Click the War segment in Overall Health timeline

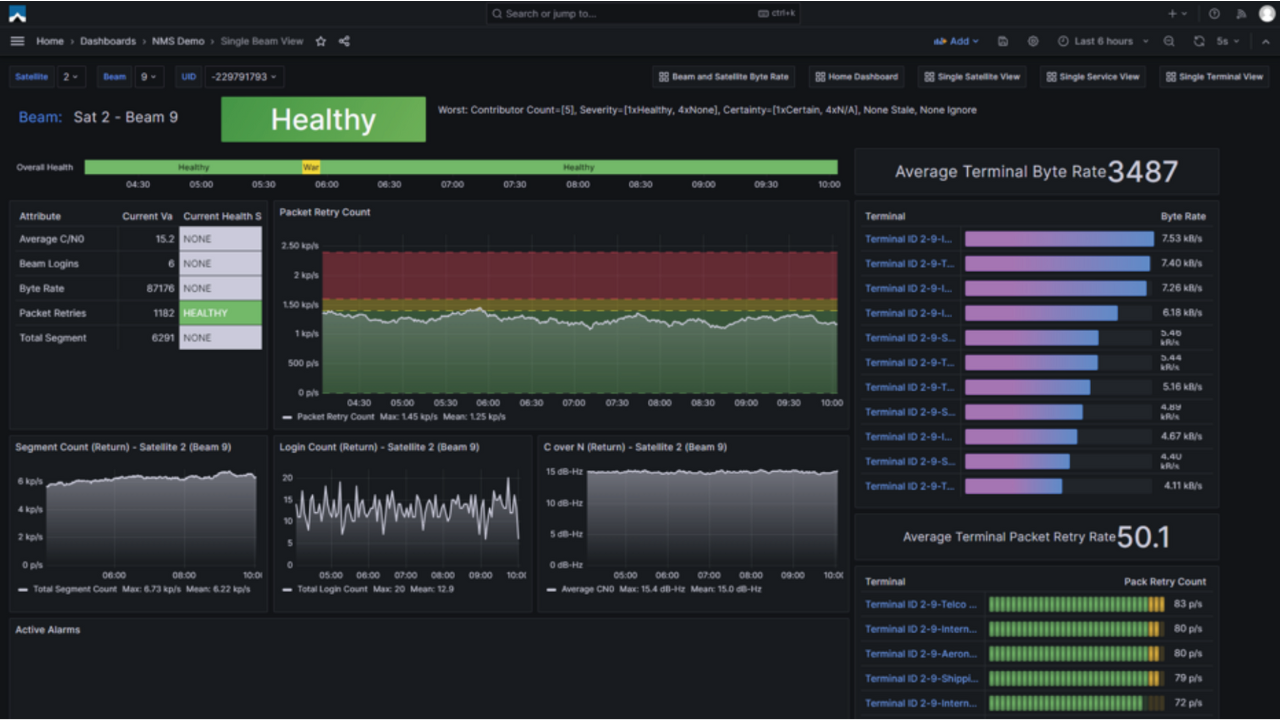coord(311,167)
